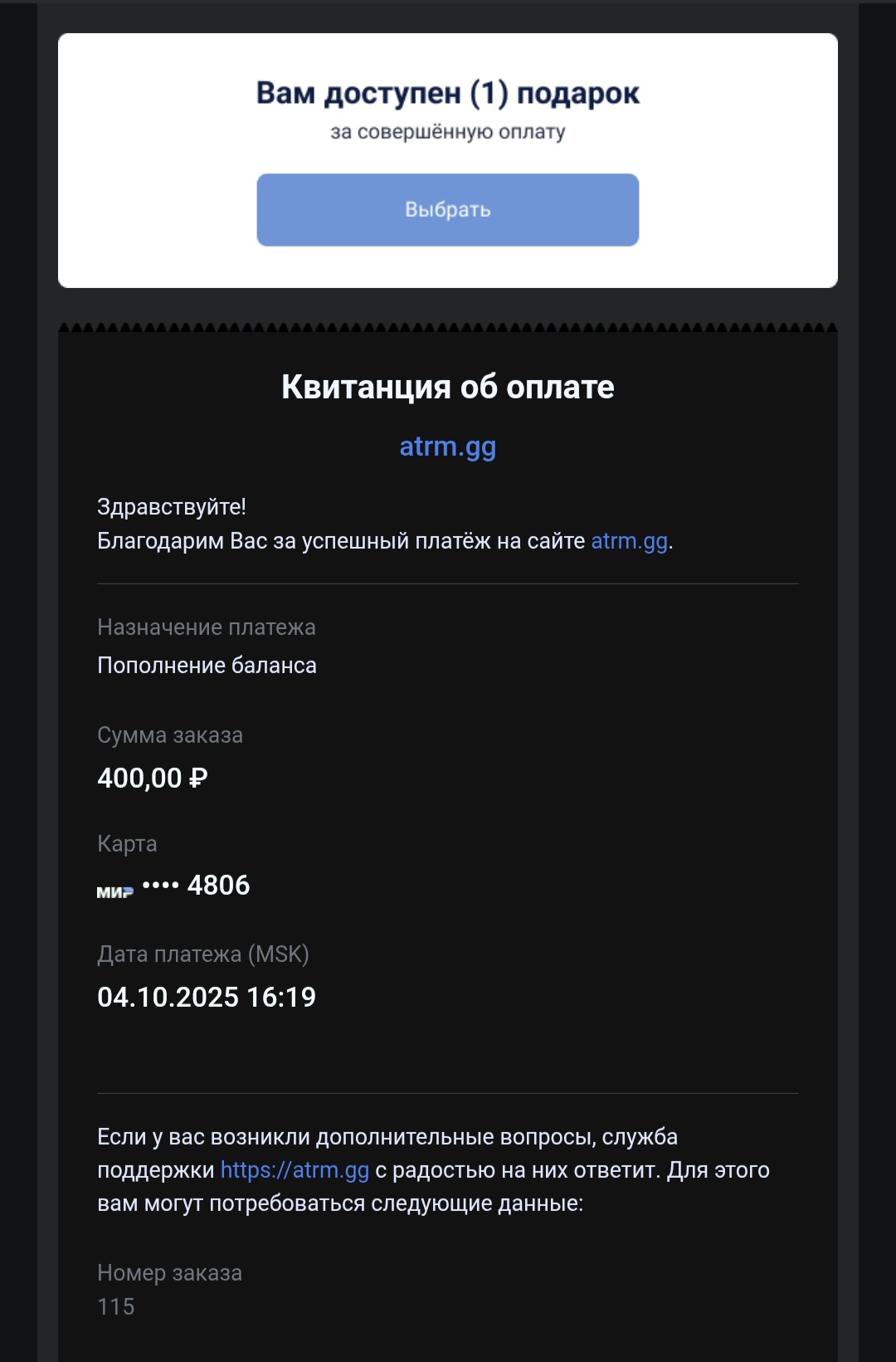Click the за совершённую оплату subtitle

(447, 132)
